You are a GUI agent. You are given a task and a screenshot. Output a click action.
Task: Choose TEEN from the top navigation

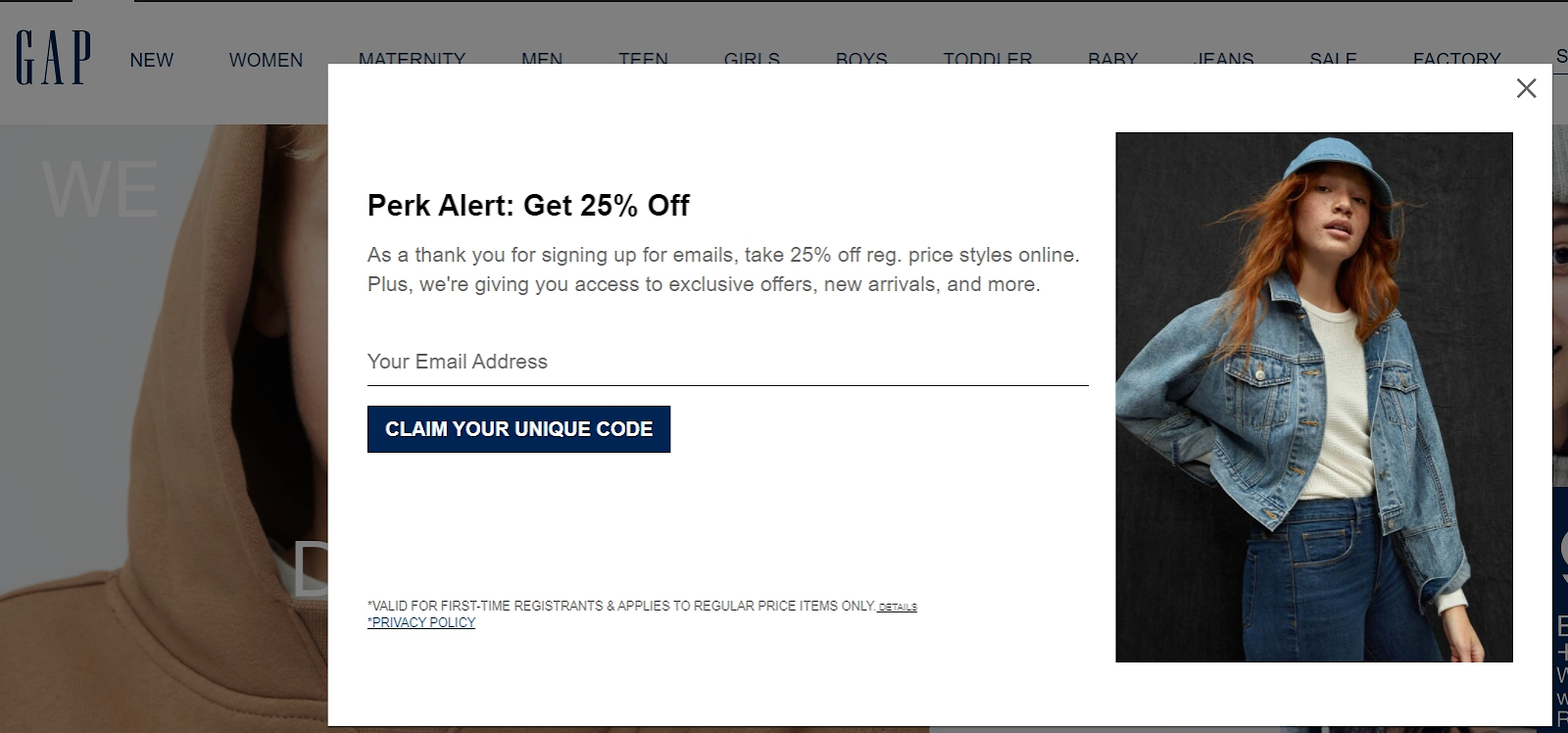643,58
